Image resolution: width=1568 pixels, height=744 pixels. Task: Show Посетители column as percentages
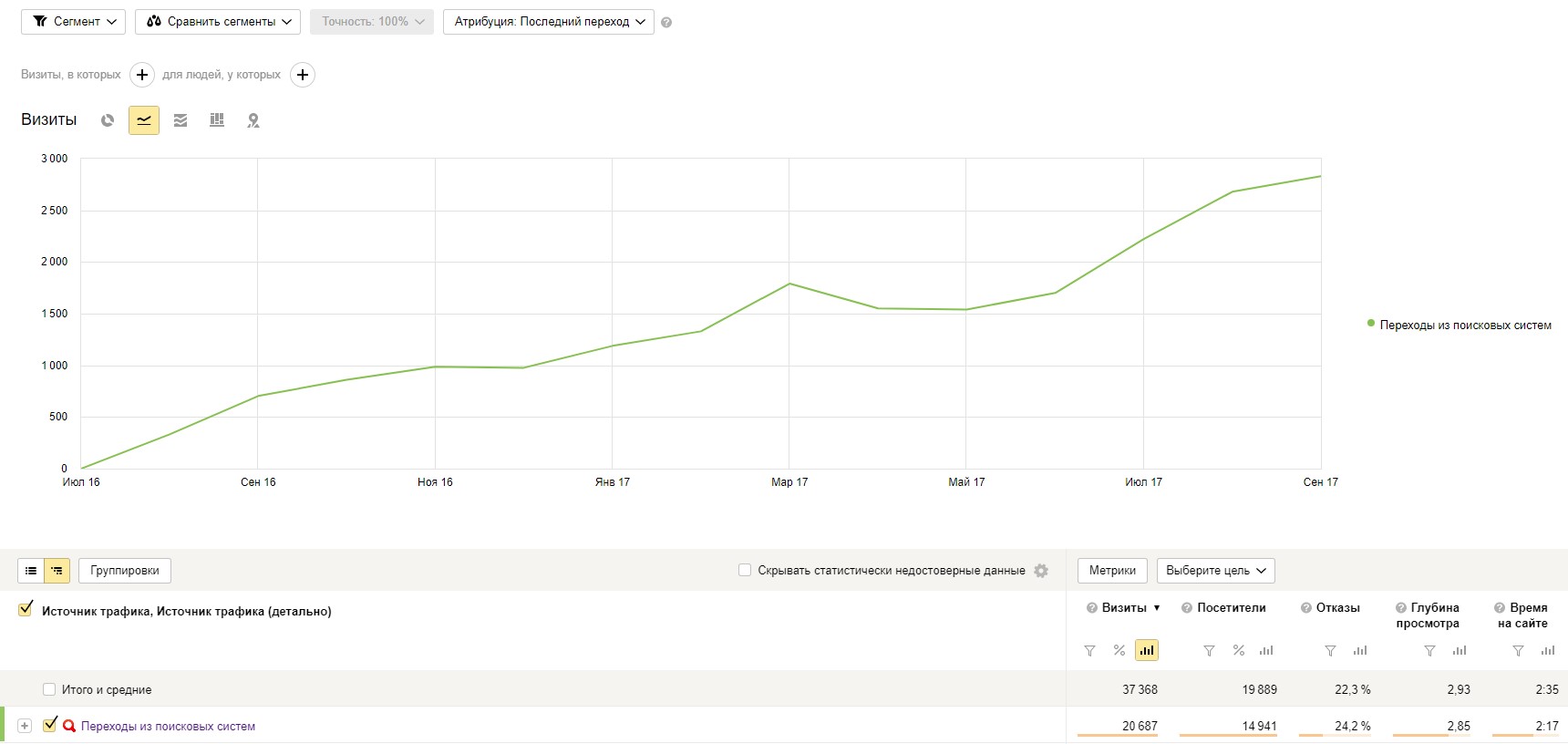pyautogui.click(x=1238, y=651)
